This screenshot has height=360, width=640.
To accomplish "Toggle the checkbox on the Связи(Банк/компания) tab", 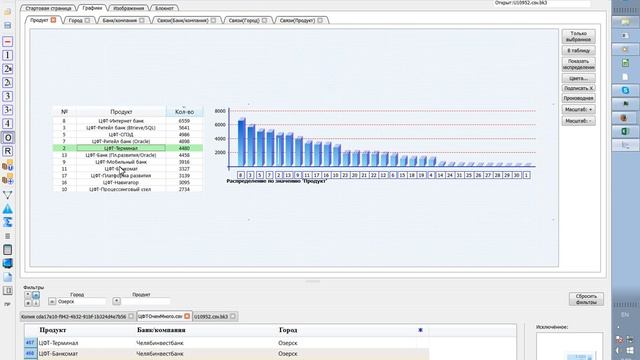I will 213,20.
